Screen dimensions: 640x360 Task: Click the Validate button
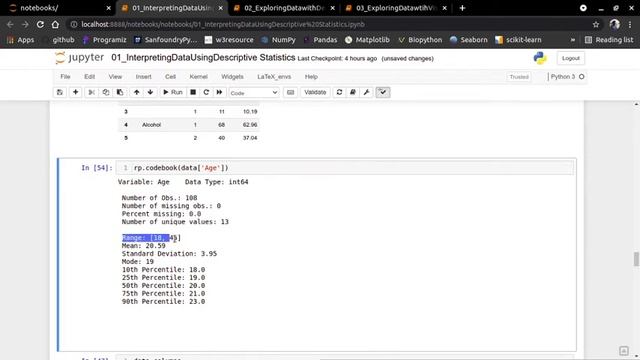click(315, 92)
